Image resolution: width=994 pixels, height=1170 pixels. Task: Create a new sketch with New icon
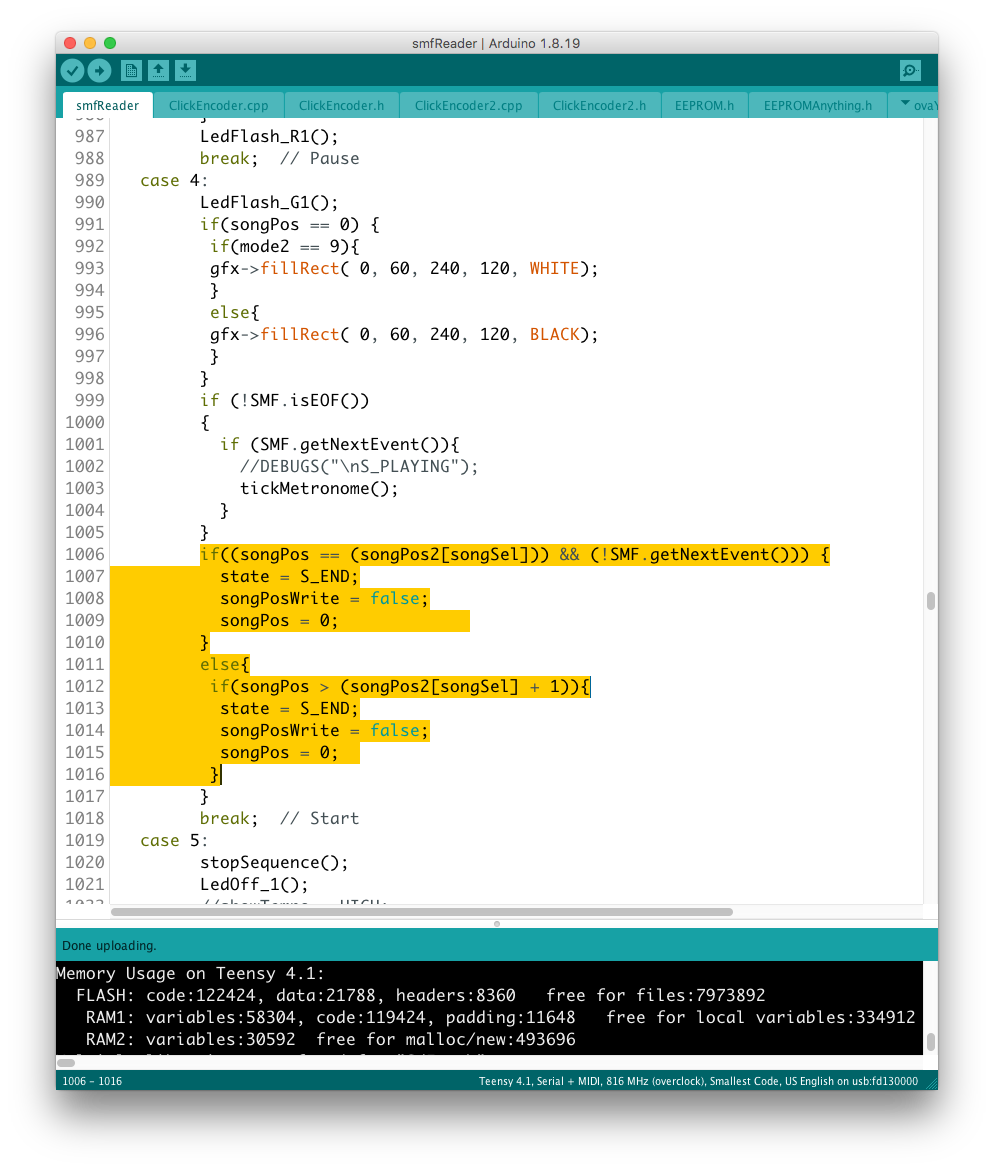coord(131,70)
